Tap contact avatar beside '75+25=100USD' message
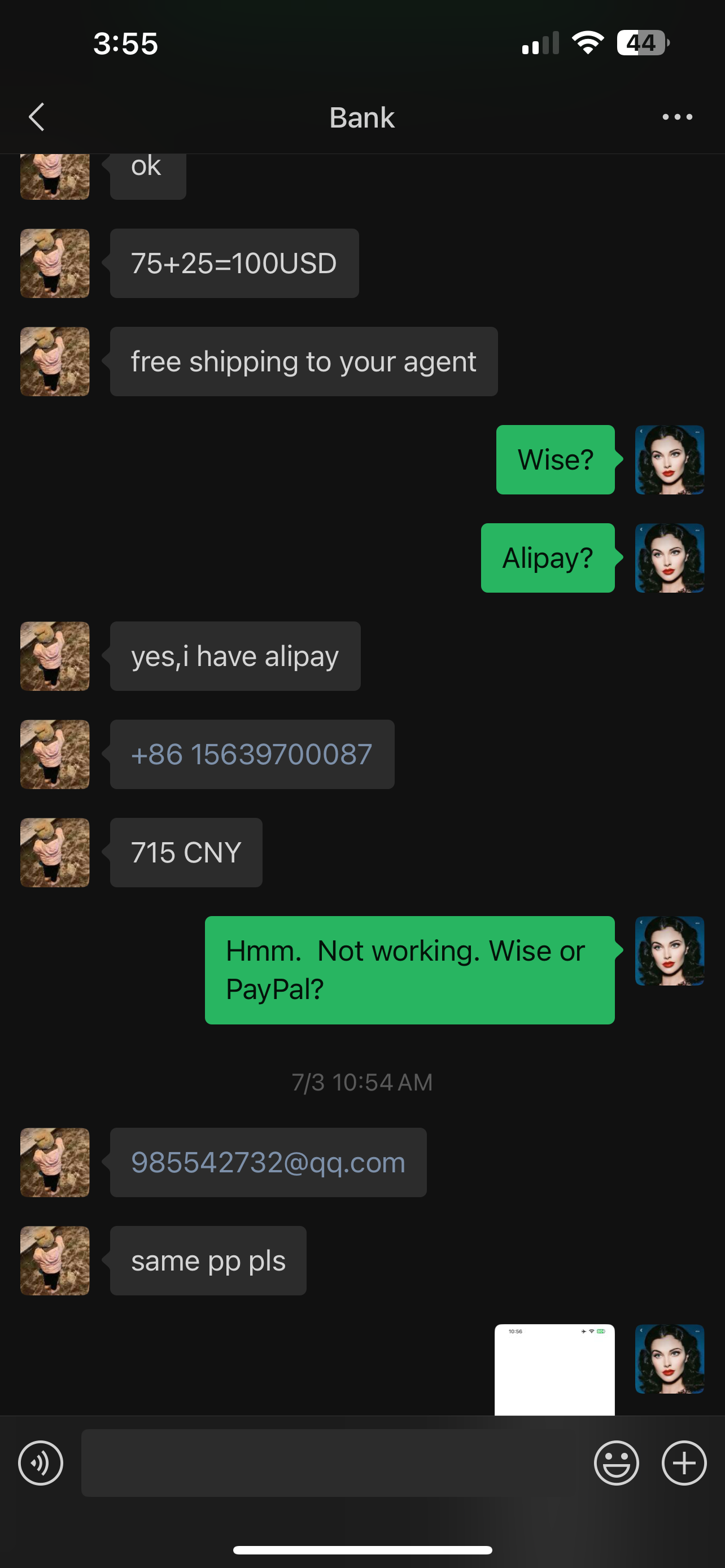Screen dimensions: 725x1568 [x=55, y=263]
